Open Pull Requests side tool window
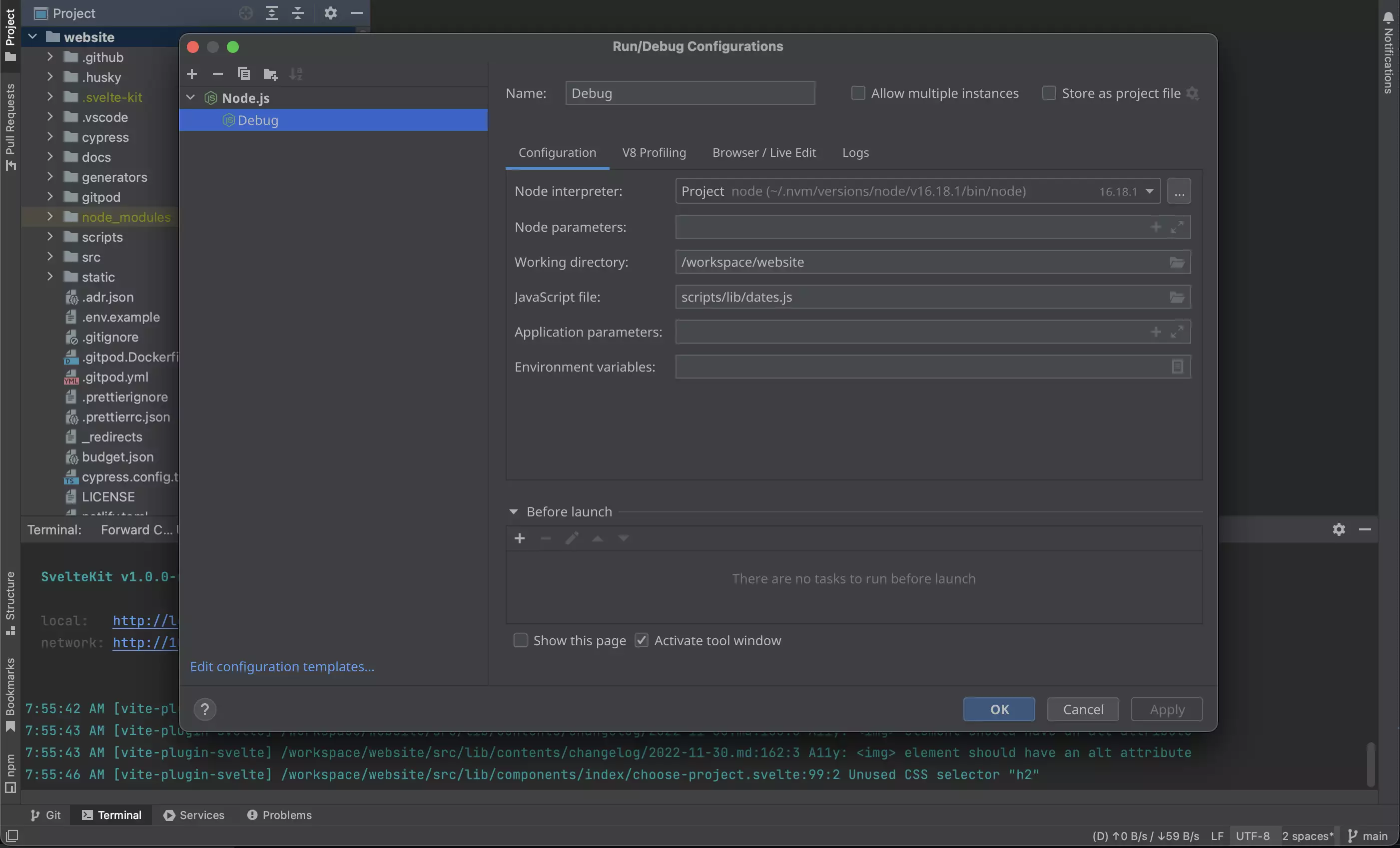This screenshot has width=1400, height=848. point(10,127)
